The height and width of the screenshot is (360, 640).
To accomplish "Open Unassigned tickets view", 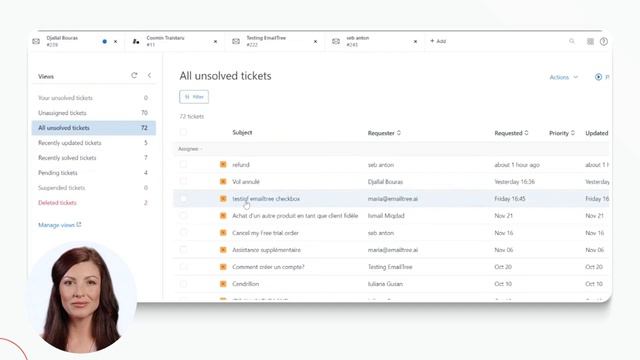I will (93, 113).
